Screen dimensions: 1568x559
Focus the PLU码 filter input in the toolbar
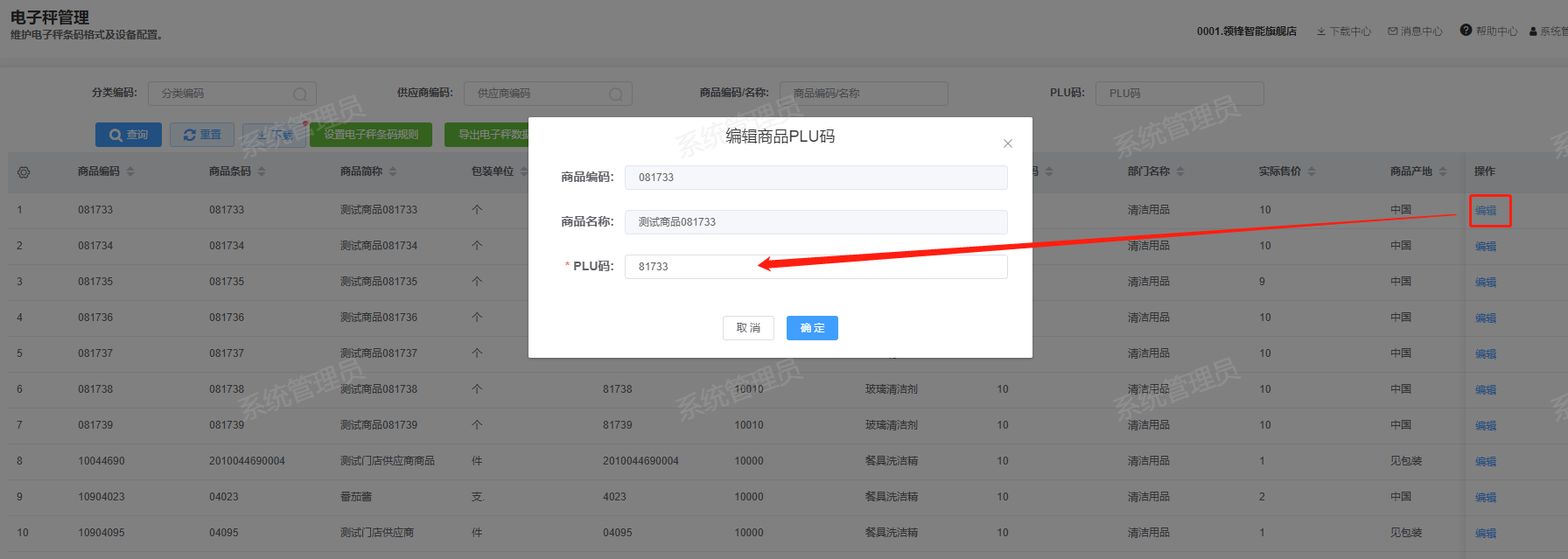[1179, 94]
